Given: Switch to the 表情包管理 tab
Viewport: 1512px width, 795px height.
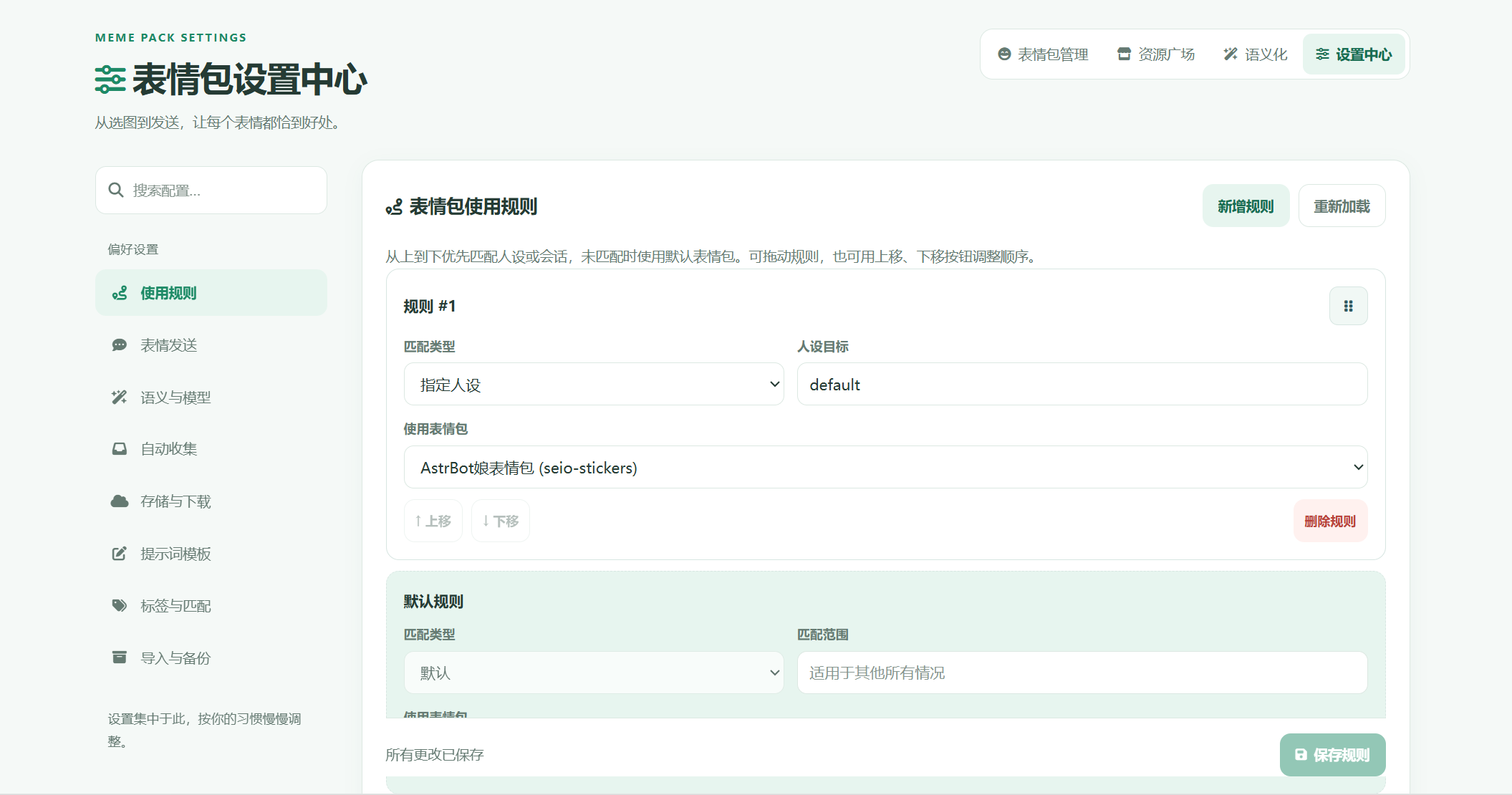Looking at the screenshot, I should (1043, 54).
